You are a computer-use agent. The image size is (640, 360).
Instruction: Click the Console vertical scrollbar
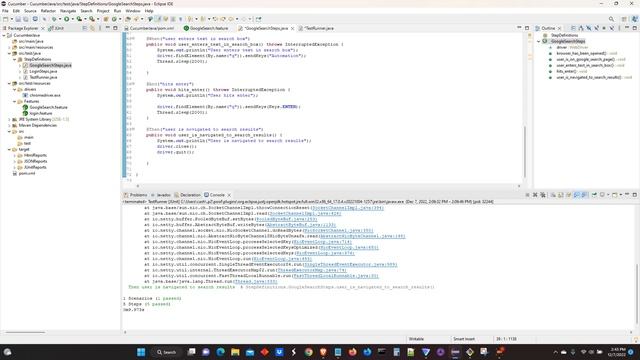point(636,294)
